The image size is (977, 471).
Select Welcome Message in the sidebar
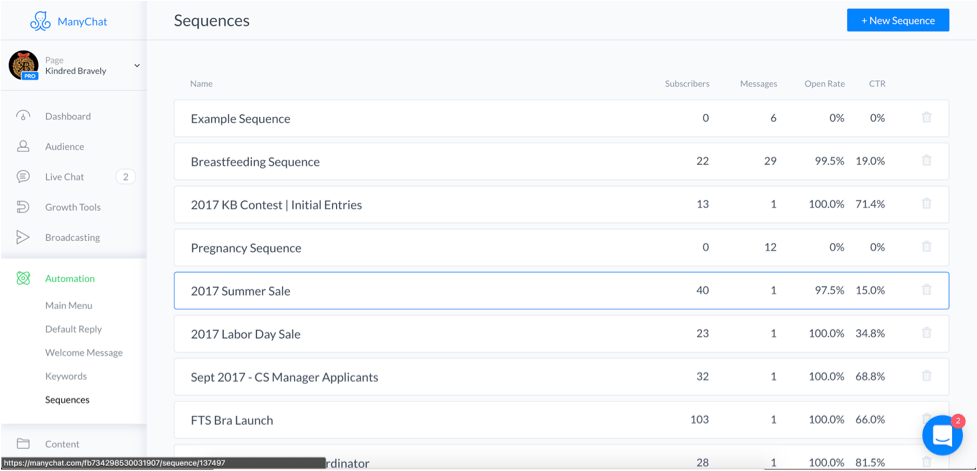[83, 353]
